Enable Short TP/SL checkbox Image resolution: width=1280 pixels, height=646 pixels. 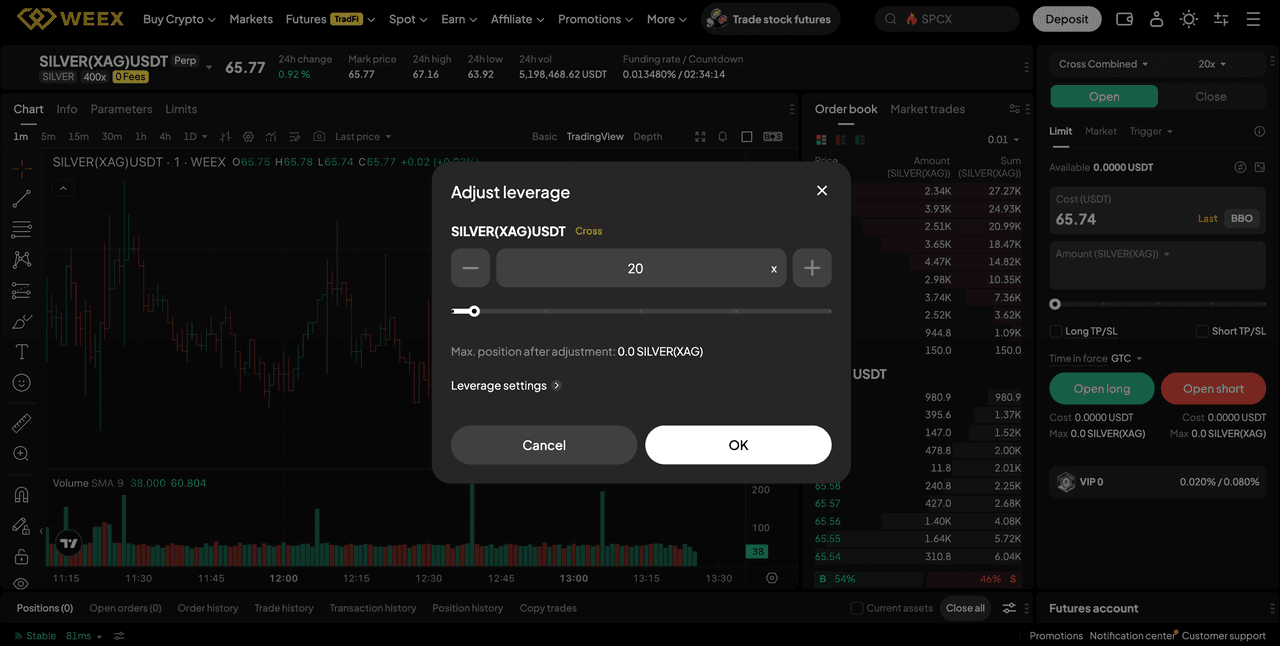(1202, 331)
